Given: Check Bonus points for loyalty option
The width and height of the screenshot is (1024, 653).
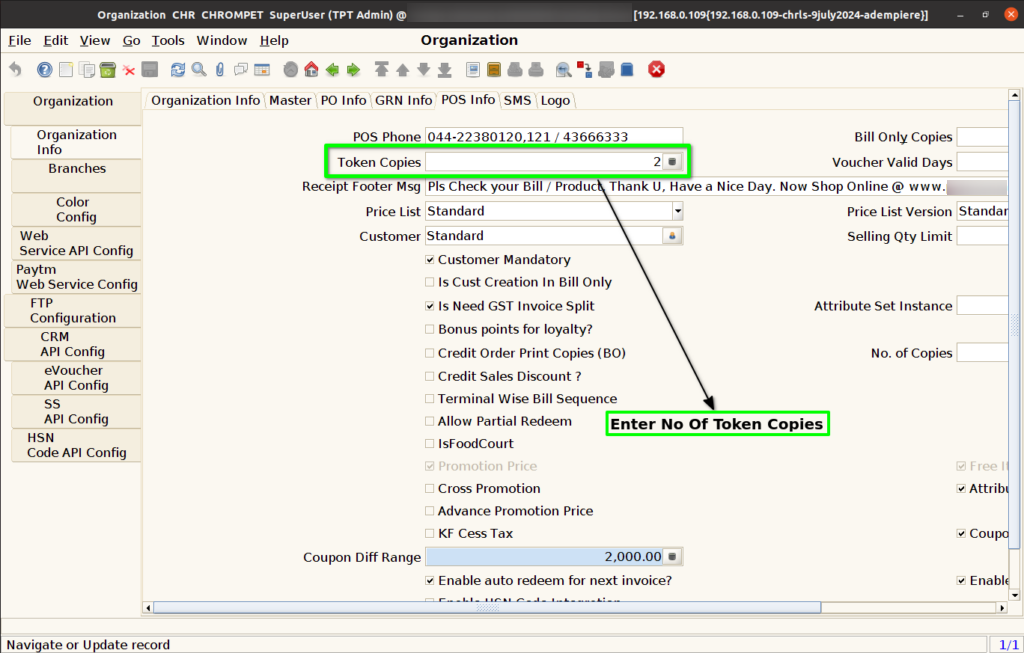Looking at the screenshot, I should [x=430, y=329].
